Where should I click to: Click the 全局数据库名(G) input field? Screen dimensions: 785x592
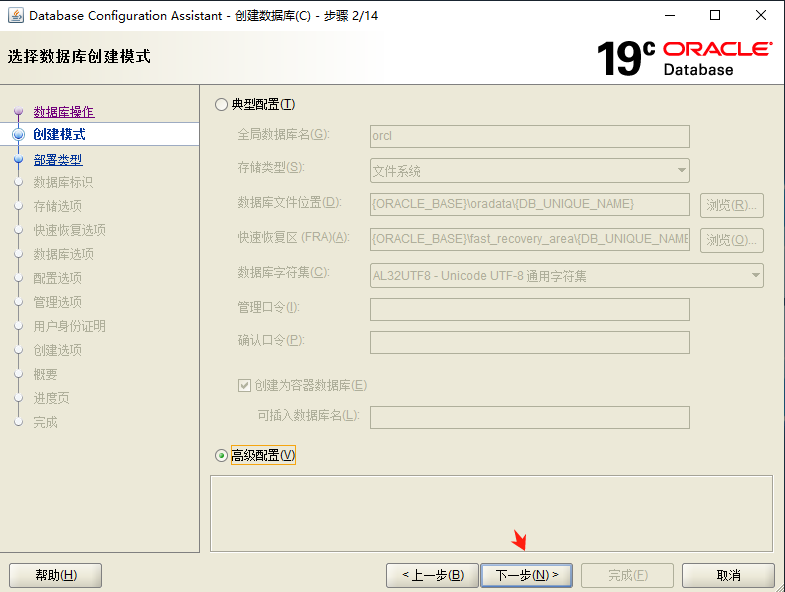530,136
